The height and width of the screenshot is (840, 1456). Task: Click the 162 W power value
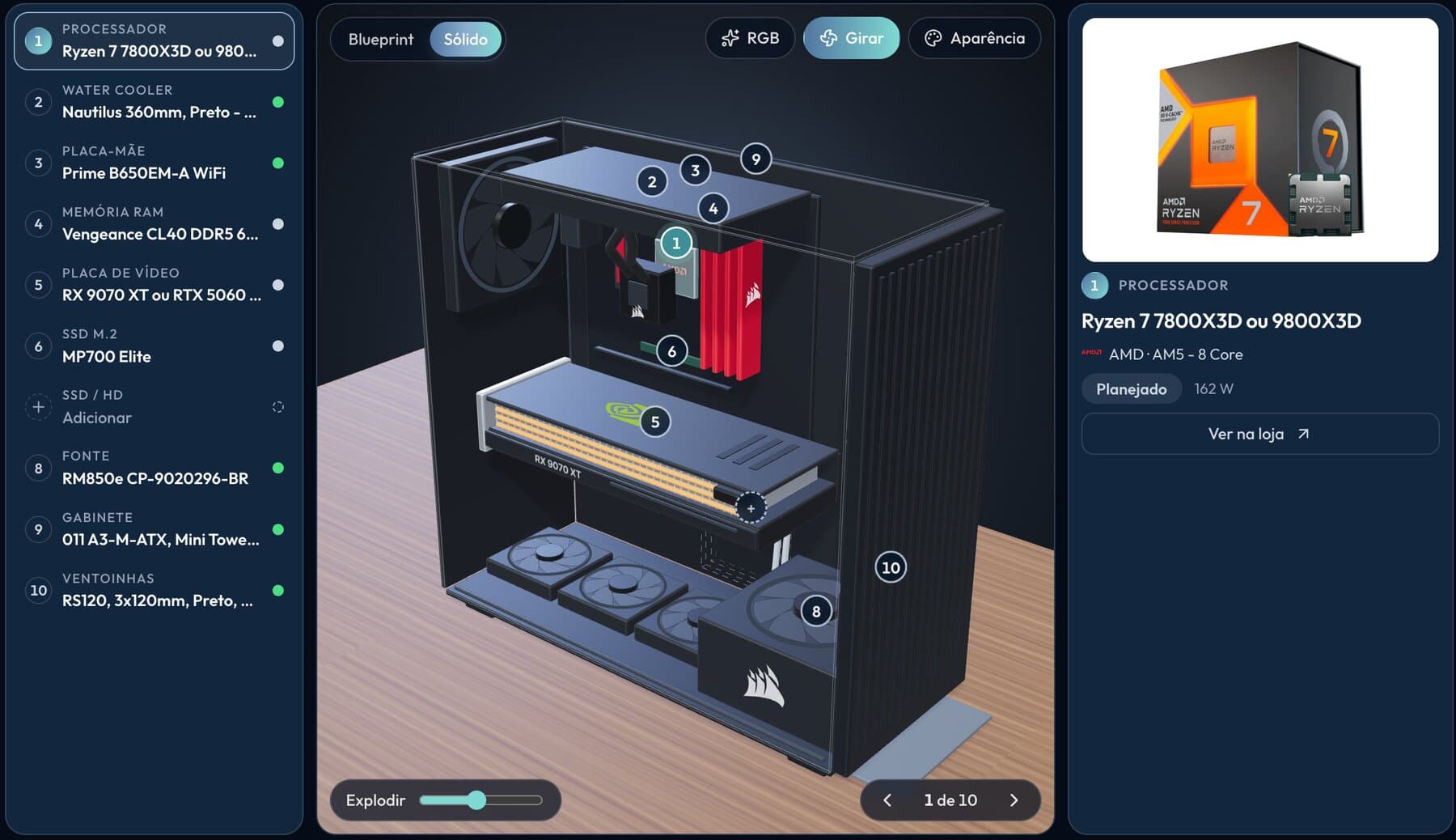click(x=1213, y=389)
